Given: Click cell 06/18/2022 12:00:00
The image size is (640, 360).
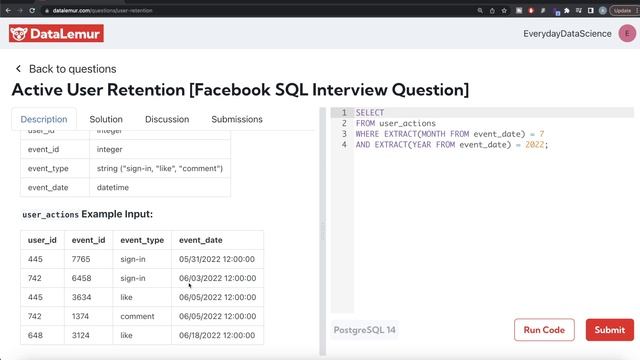Looking at the screenshot, I should tap(217, 336).
